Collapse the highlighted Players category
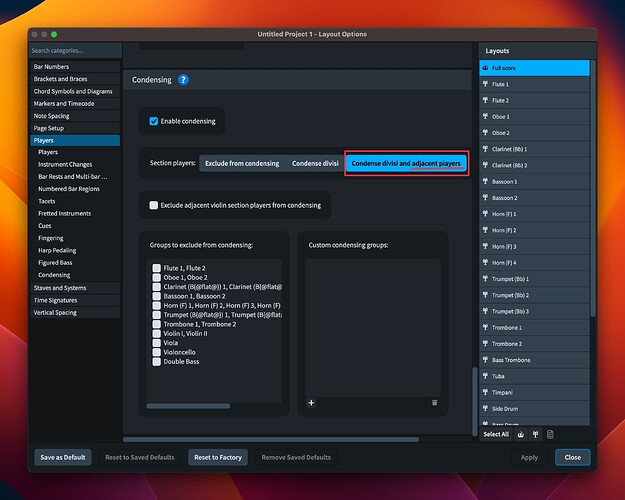 tap(75, 140)
